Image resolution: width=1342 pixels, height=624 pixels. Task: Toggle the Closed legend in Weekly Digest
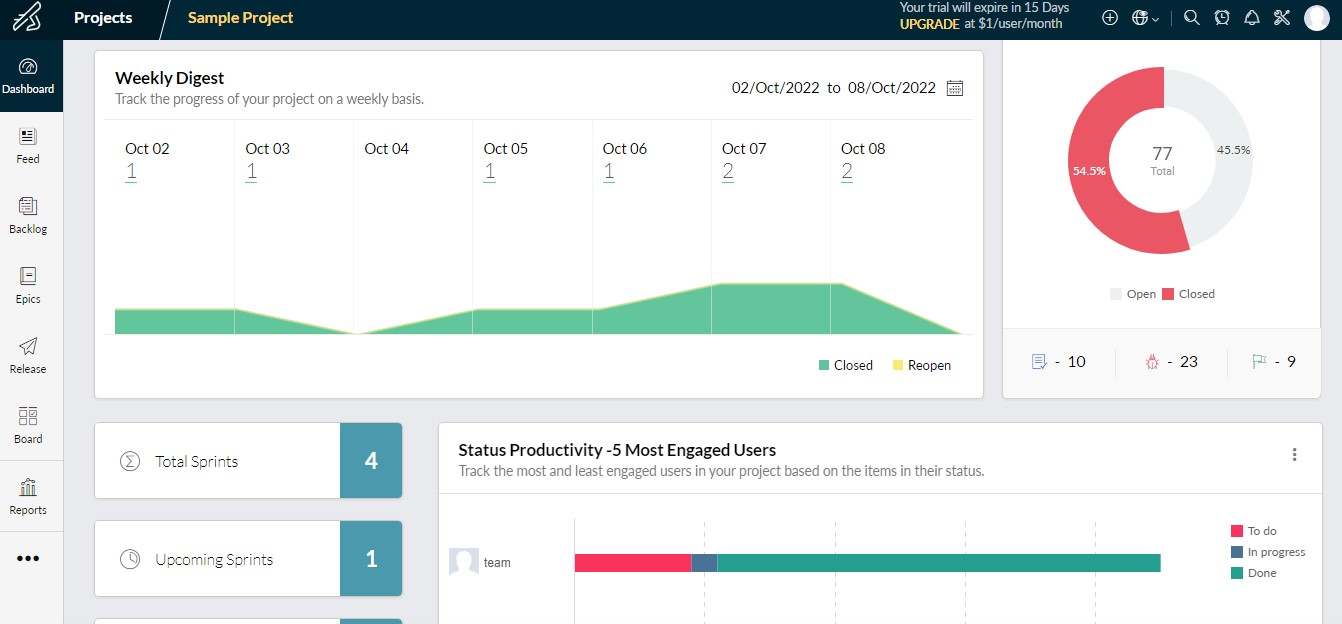(845, 366)
